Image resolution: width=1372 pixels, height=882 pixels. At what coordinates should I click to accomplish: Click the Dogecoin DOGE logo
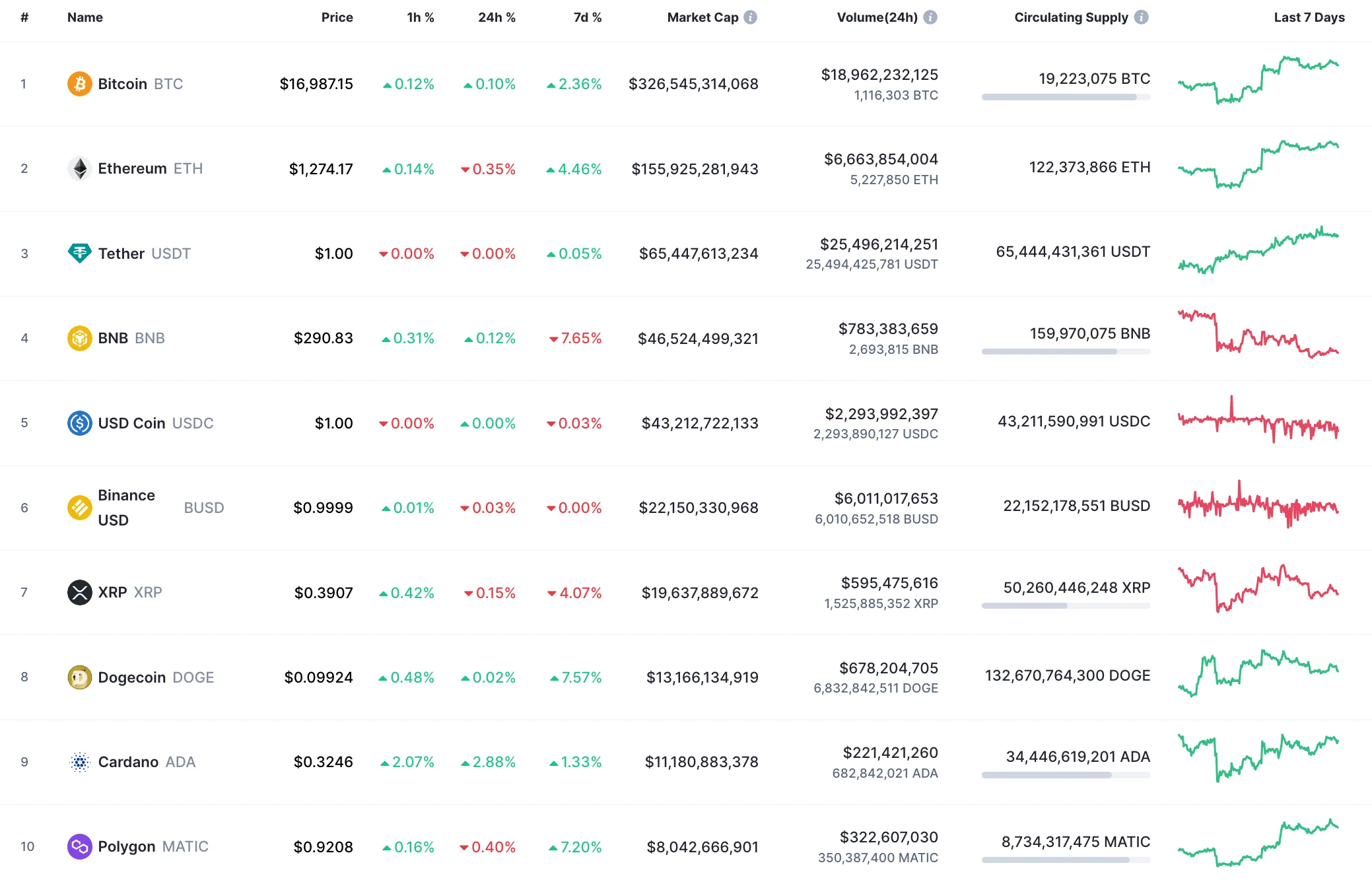pos(79,677)
